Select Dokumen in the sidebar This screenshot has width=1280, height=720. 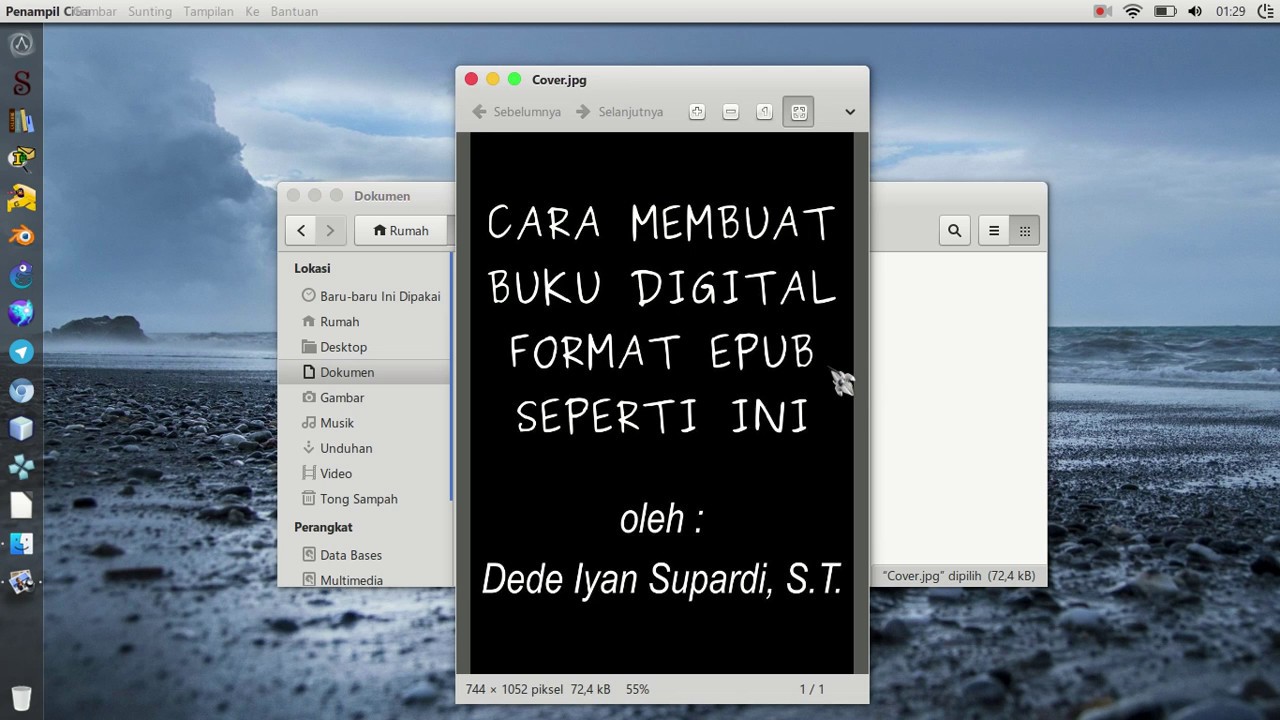click(x=366, y=372)
